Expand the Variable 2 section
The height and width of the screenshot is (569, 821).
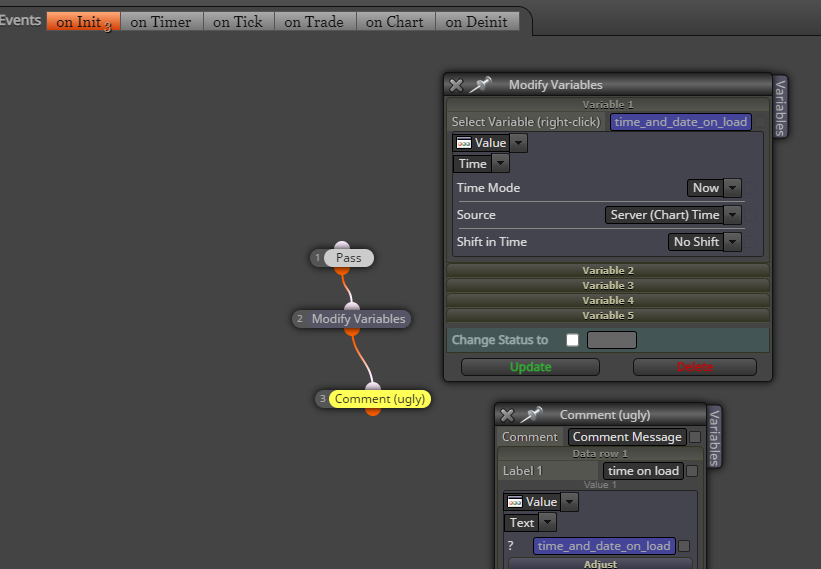tap(608, 271)
